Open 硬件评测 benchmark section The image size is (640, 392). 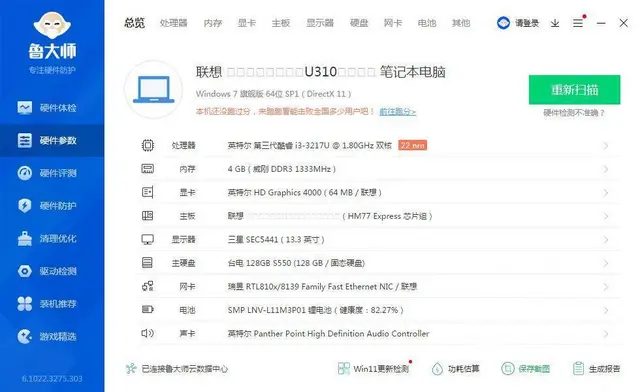pyautogui.click(x=52, y=173)
